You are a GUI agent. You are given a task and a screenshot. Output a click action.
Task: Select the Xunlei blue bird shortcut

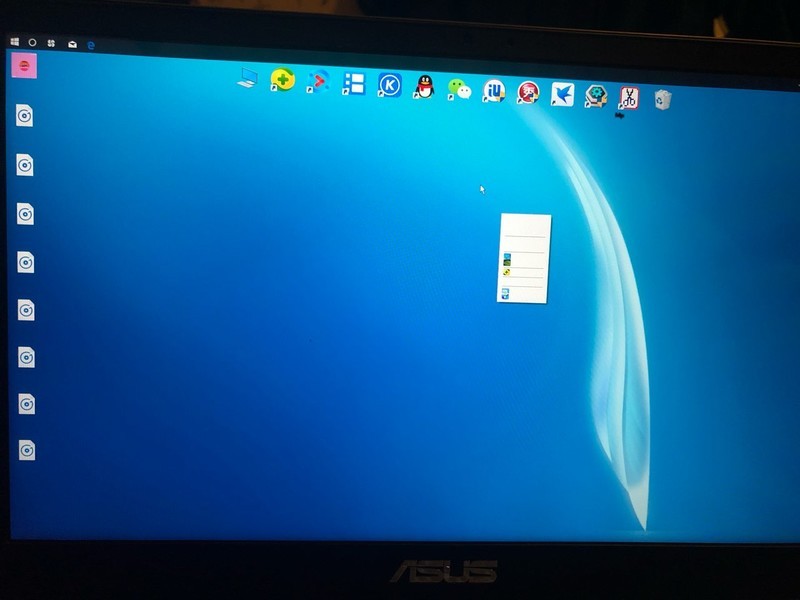coord(562,94)
